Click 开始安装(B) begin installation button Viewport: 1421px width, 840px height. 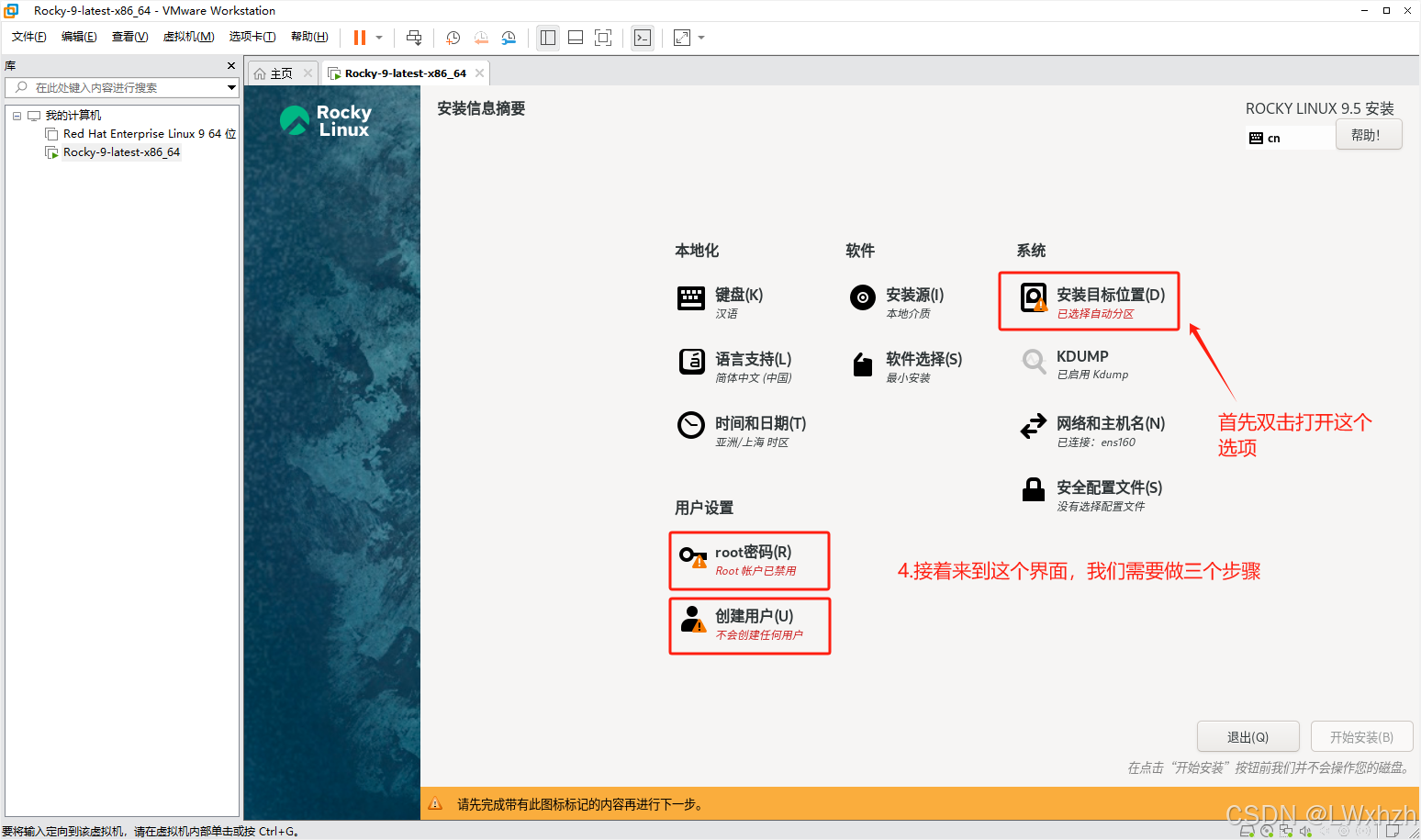[x=1361, y=737]
